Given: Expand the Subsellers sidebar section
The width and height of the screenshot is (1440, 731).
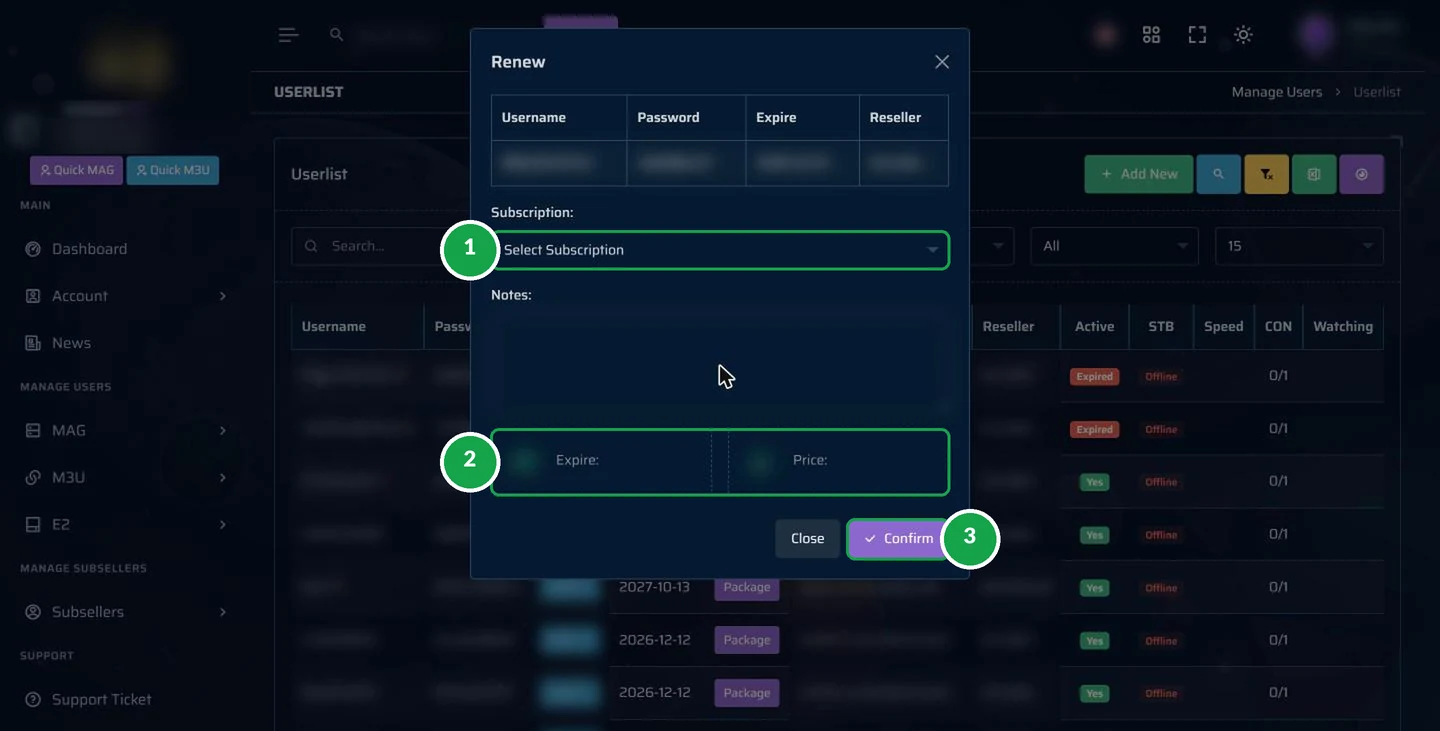Looking at the screenshot, I should 125,612.
